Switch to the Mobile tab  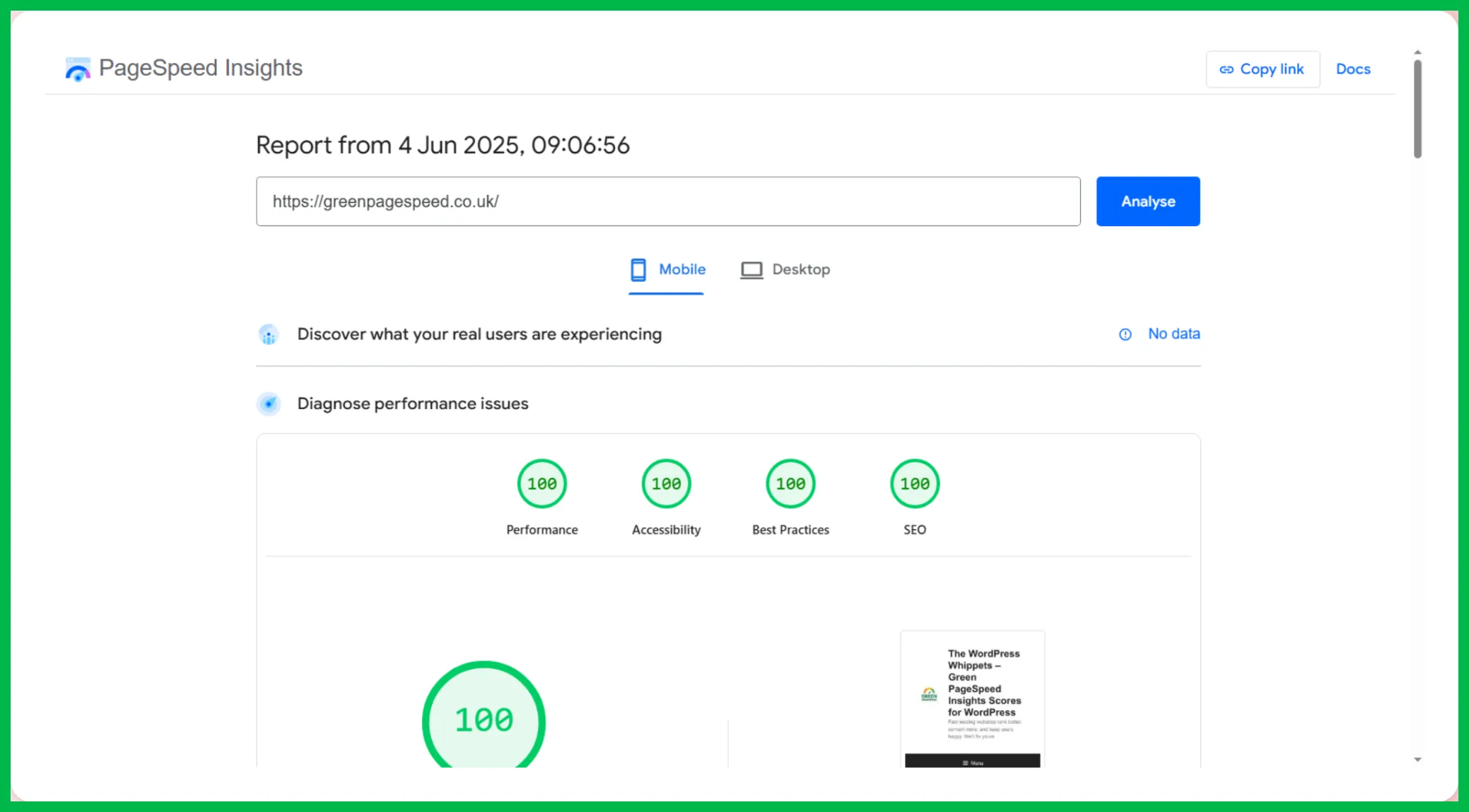coord(681,269)
